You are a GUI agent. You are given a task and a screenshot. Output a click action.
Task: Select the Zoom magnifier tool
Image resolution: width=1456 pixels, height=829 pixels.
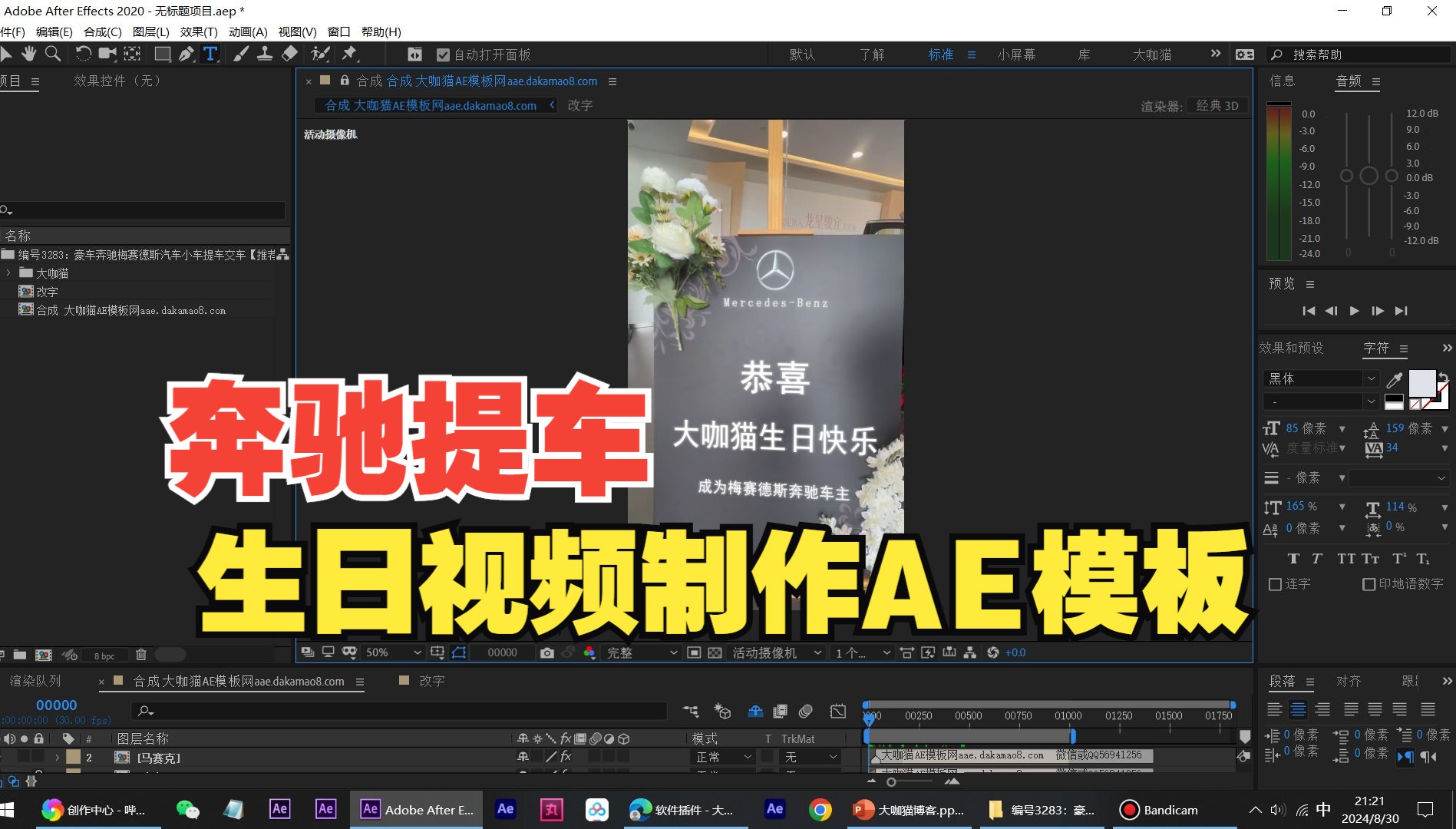53,54
